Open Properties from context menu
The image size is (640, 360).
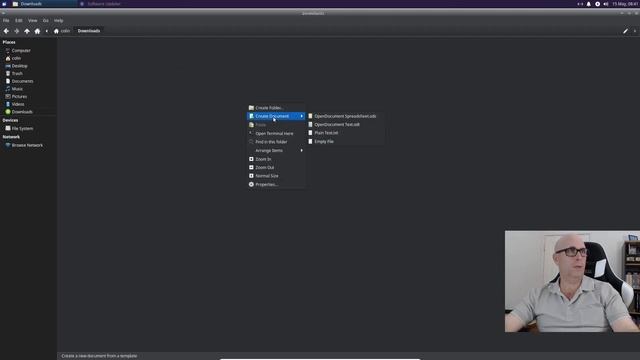point(276,184)
